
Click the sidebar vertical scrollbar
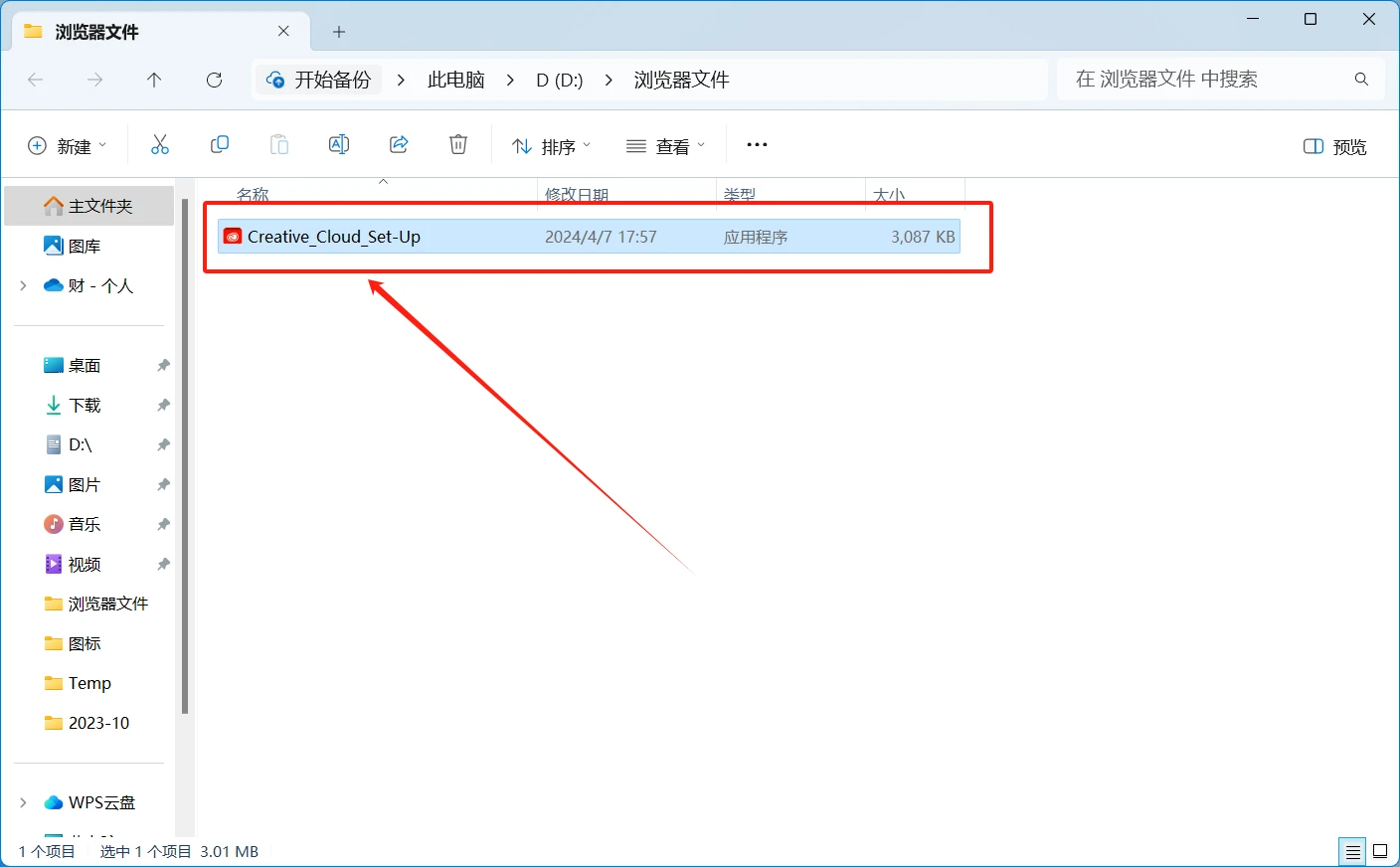click(x=185, y=455)
